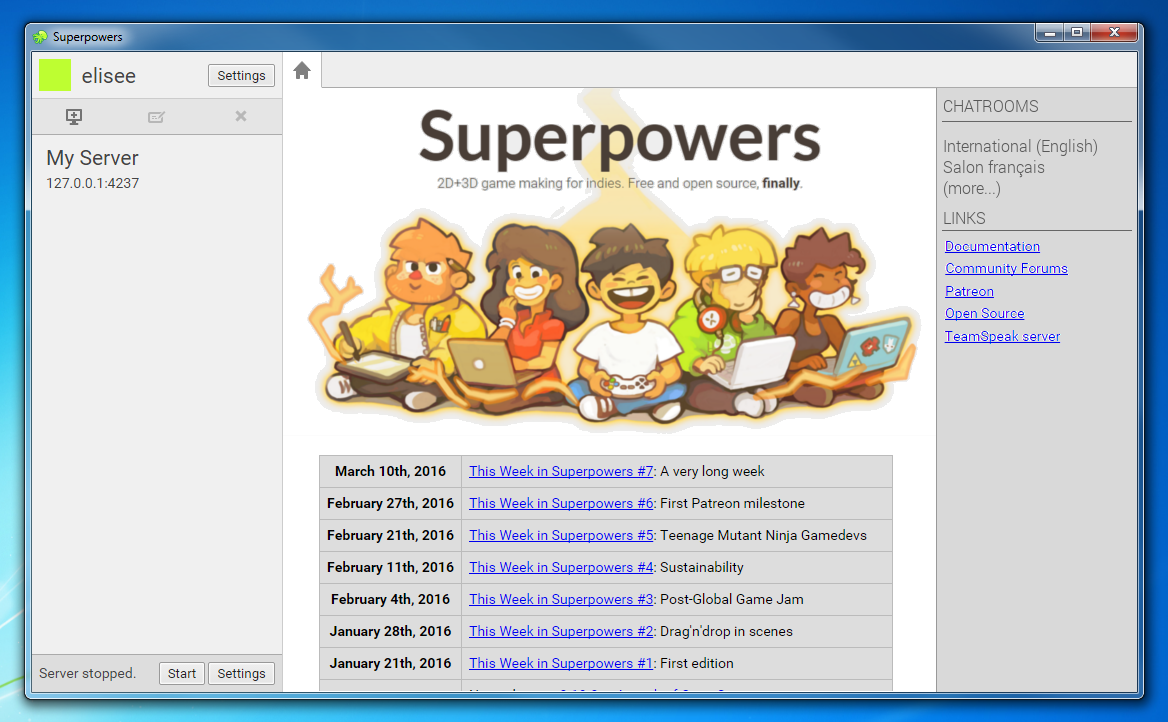The width and height of the screenshot is (1168, 722).
Task: Click the February 21th, 2016 date cell
Action: tap(390, 536)
